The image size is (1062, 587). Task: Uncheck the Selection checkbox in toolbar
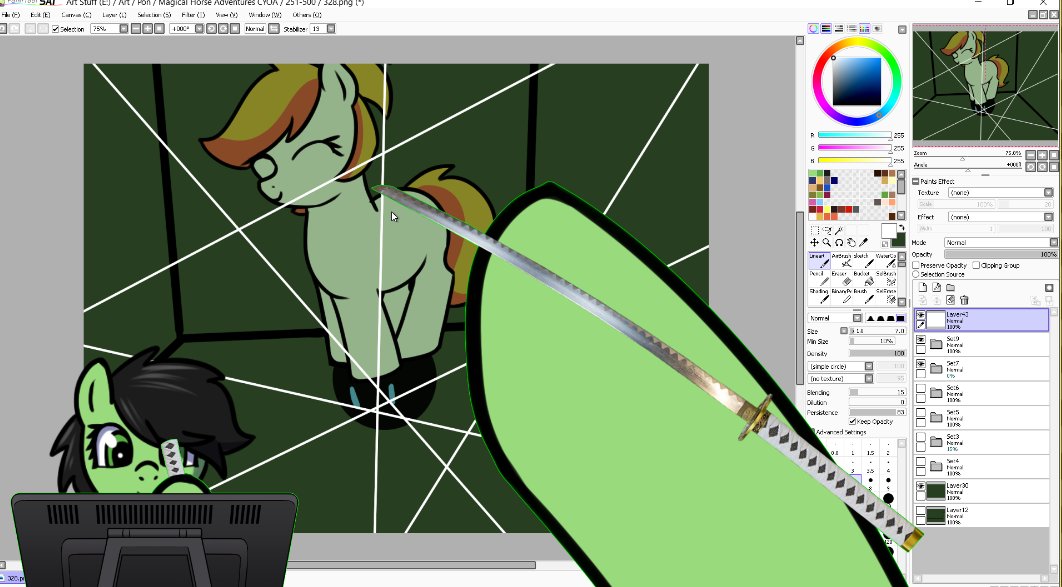pyautogui.click(x=56, y=29)
